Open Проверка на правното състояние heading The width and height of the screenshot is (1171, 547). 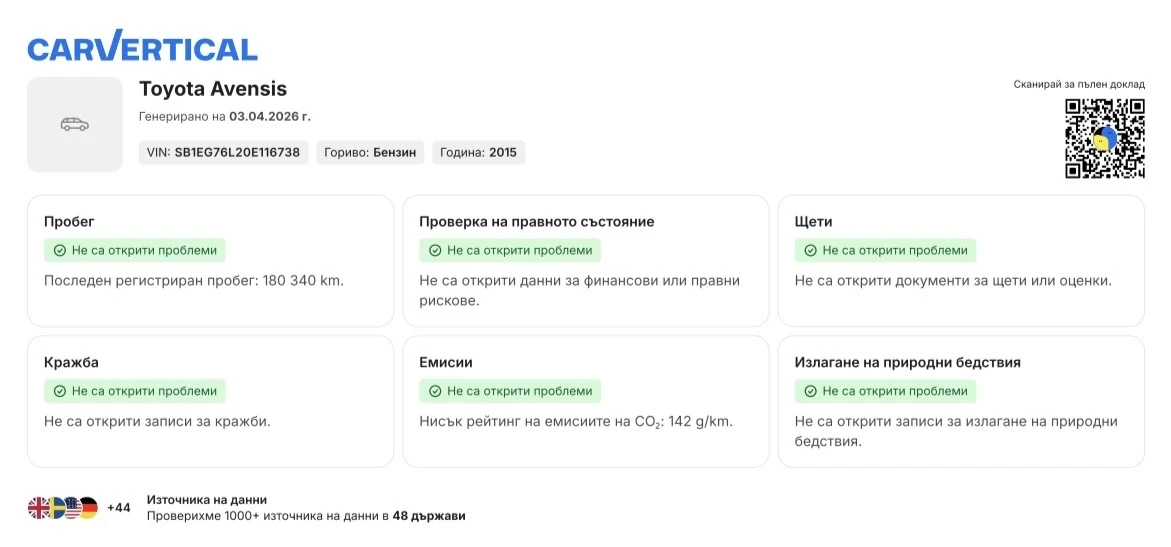click(x=537, y=222)
